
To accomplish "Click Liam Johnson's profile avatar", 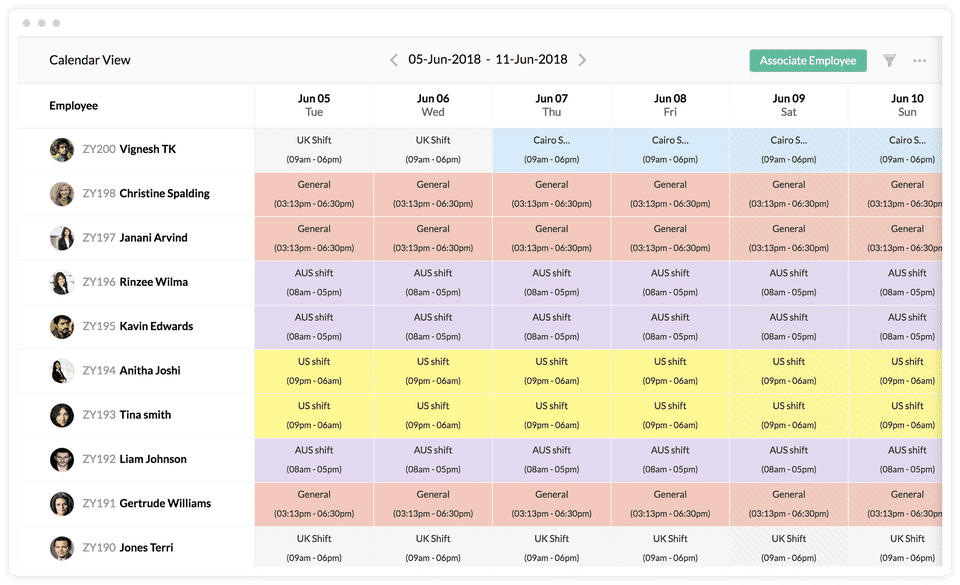I will pos(62,459).
